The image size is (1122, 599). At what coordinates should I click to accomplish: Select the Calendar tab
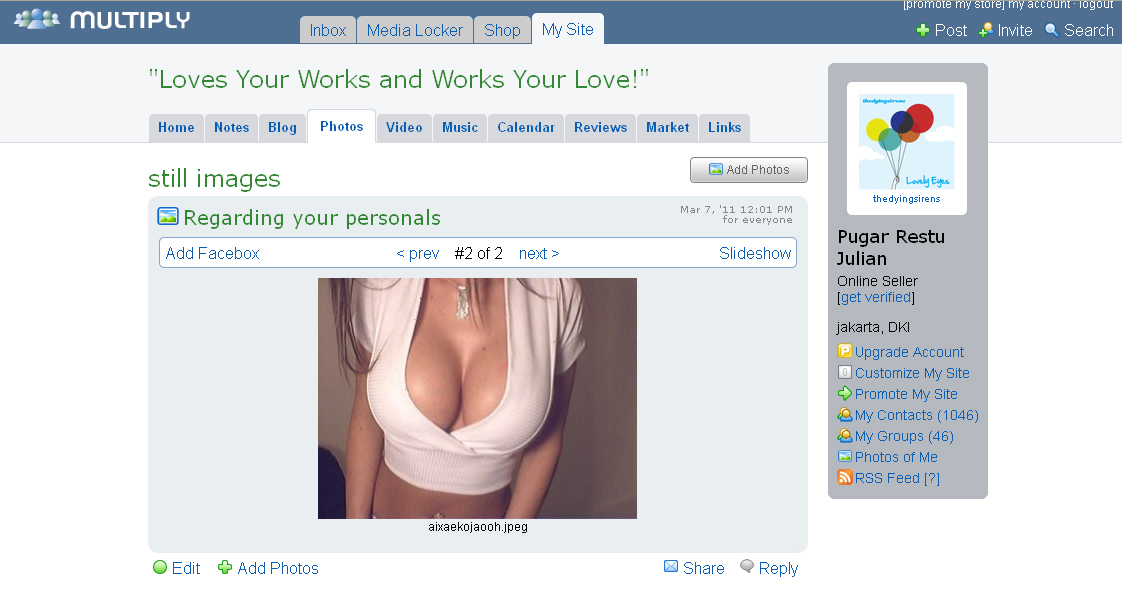tap(526, 127)
